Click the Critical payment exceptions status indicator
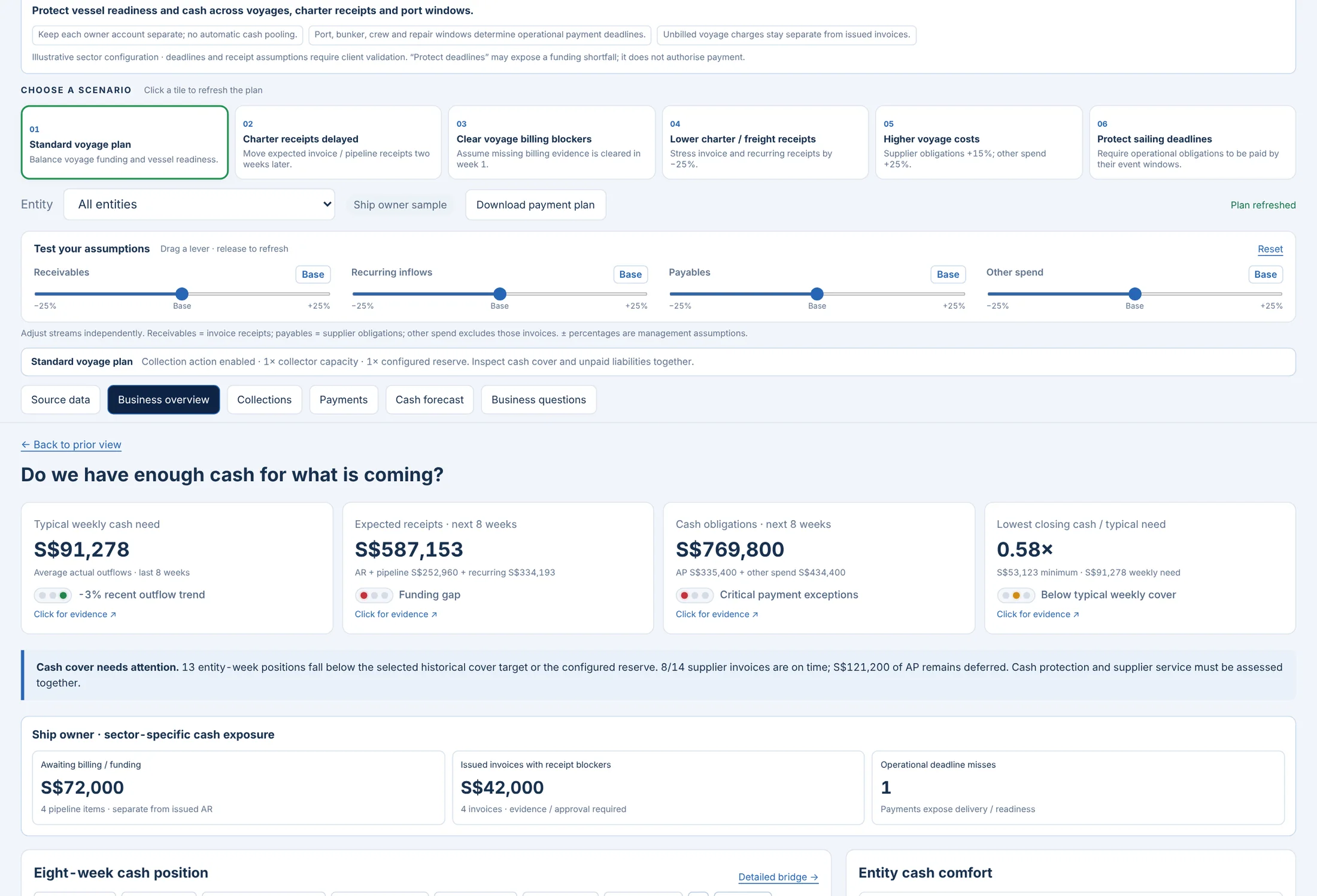This screenshot has height=896, width=1317. pyautogui.click(x=694, y=595)
